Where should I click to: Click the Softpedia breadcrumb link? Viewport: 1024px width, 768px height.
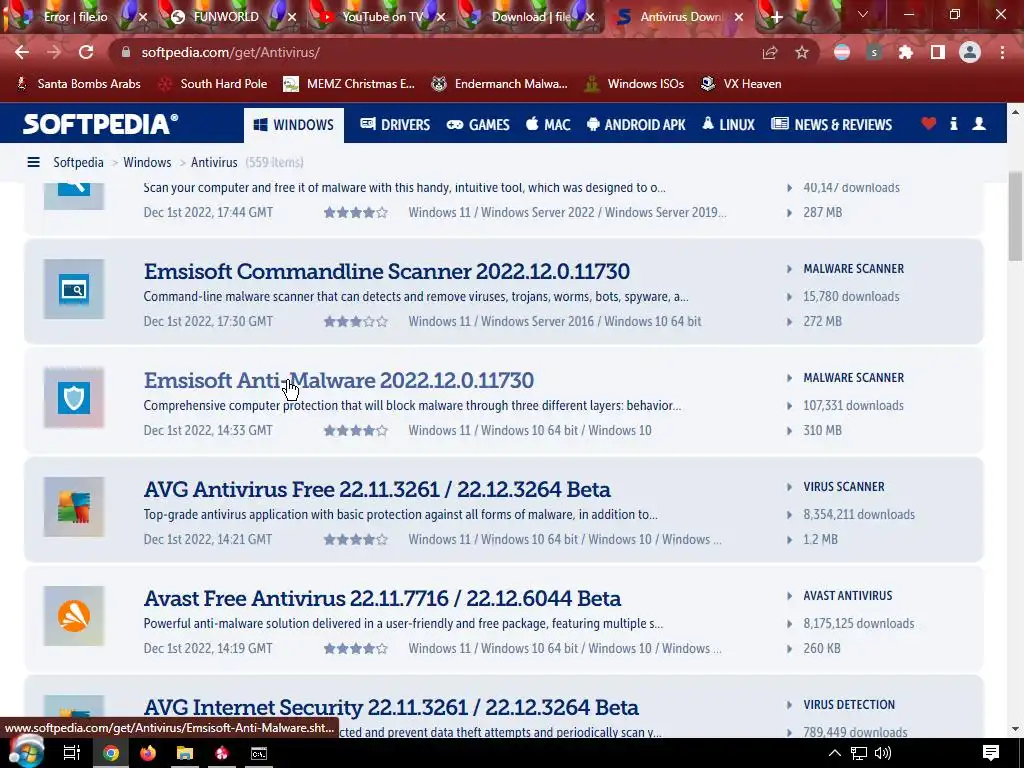[78, 162]
